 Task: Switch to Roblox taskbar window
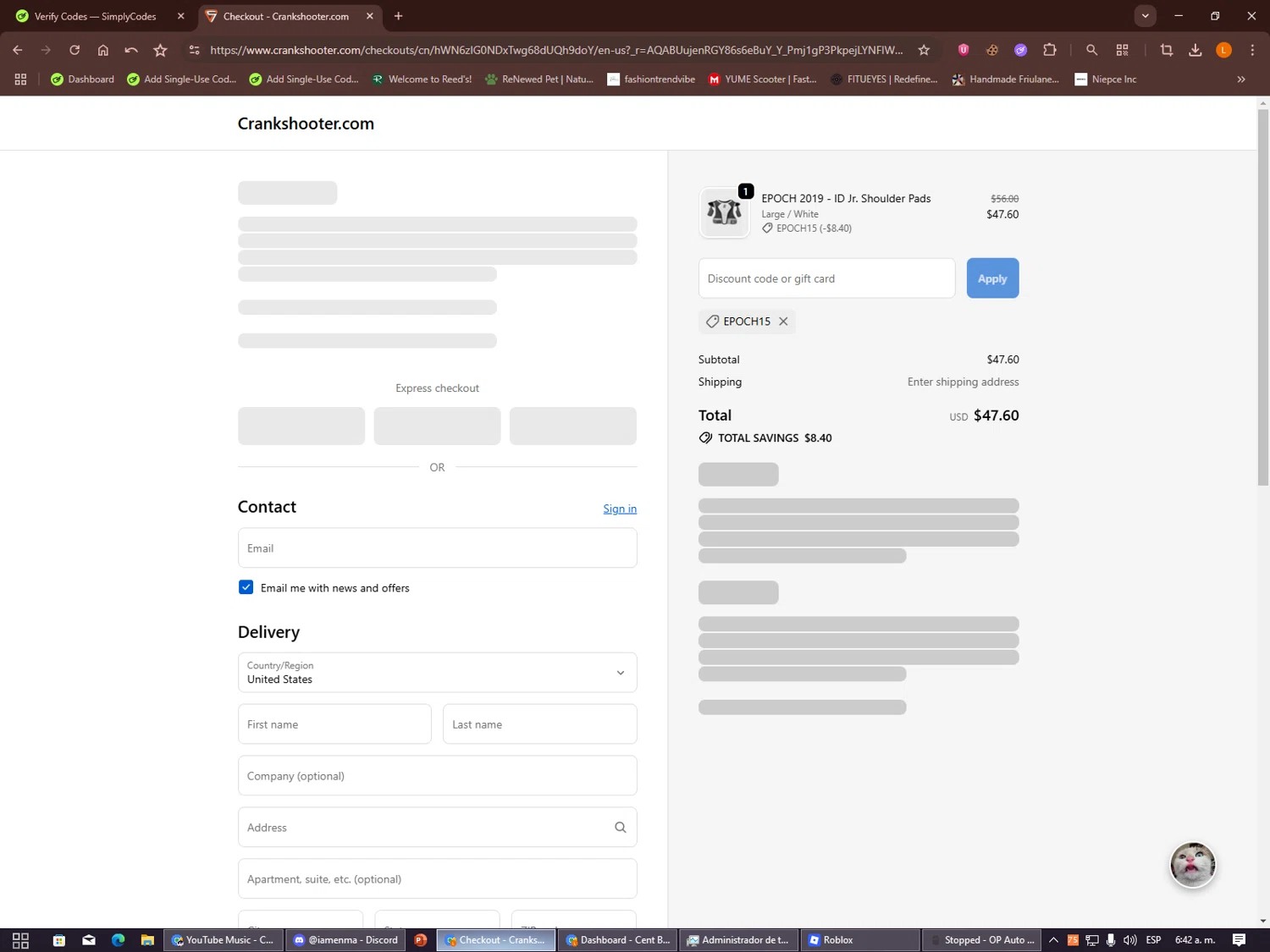coord(860,940)
